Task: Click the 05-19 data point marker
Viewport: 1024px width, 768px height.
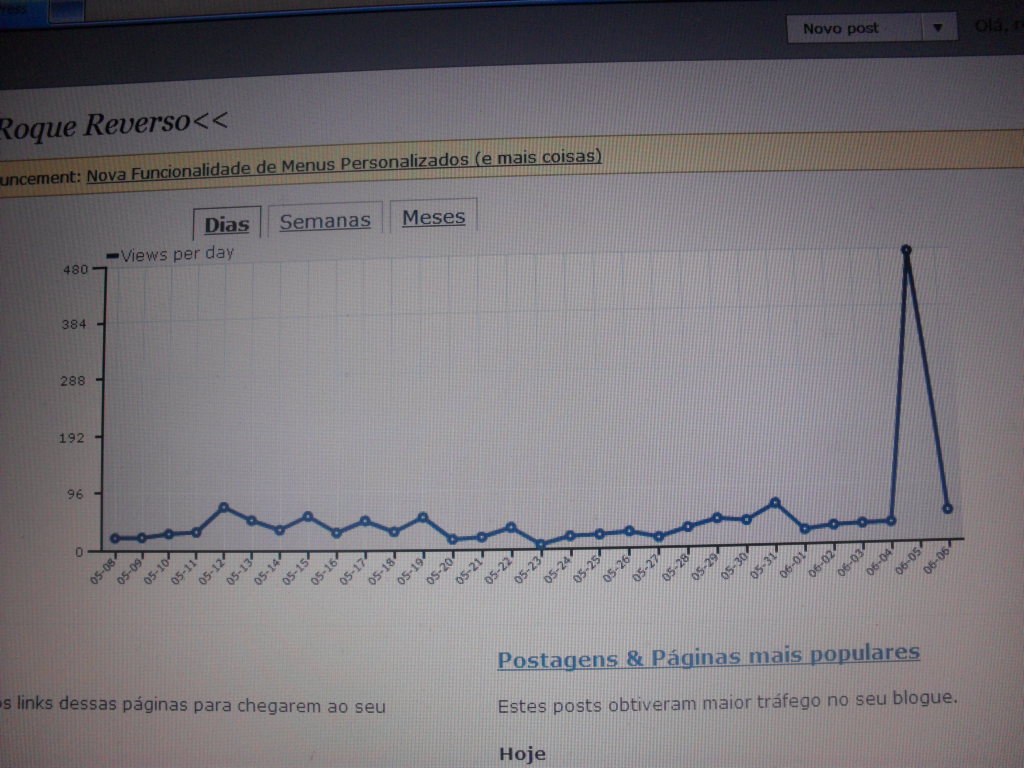Action: click(423, 517)
